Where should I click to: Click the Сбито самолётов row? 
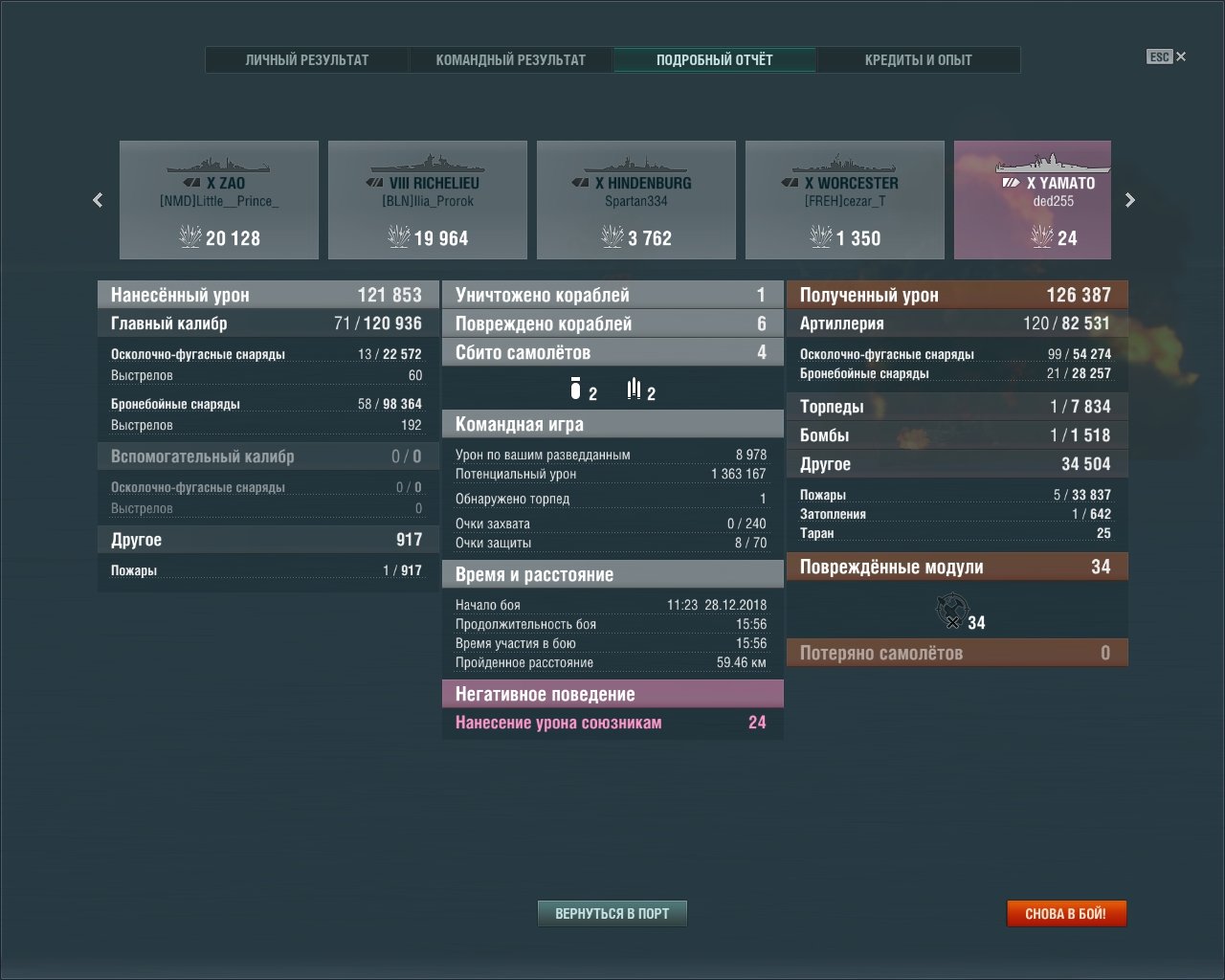coord(612,352)
